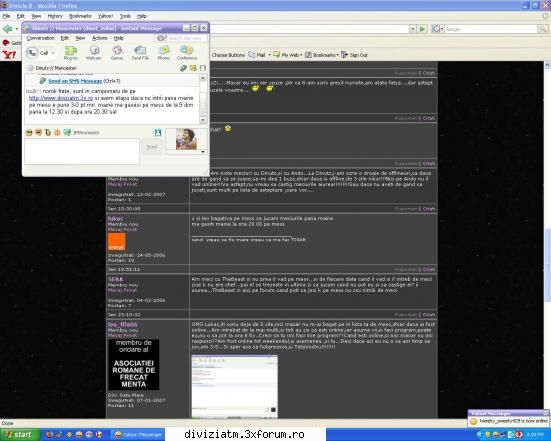Click the orange Buzz icon
Image resolution: width=551 pixels, height=441 pixels.
tap(57, 132)
